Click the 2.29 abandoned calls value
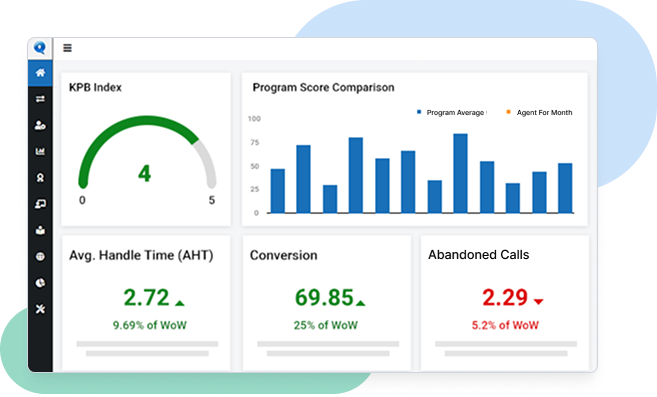The image size is (657, 397). [505, 297]
